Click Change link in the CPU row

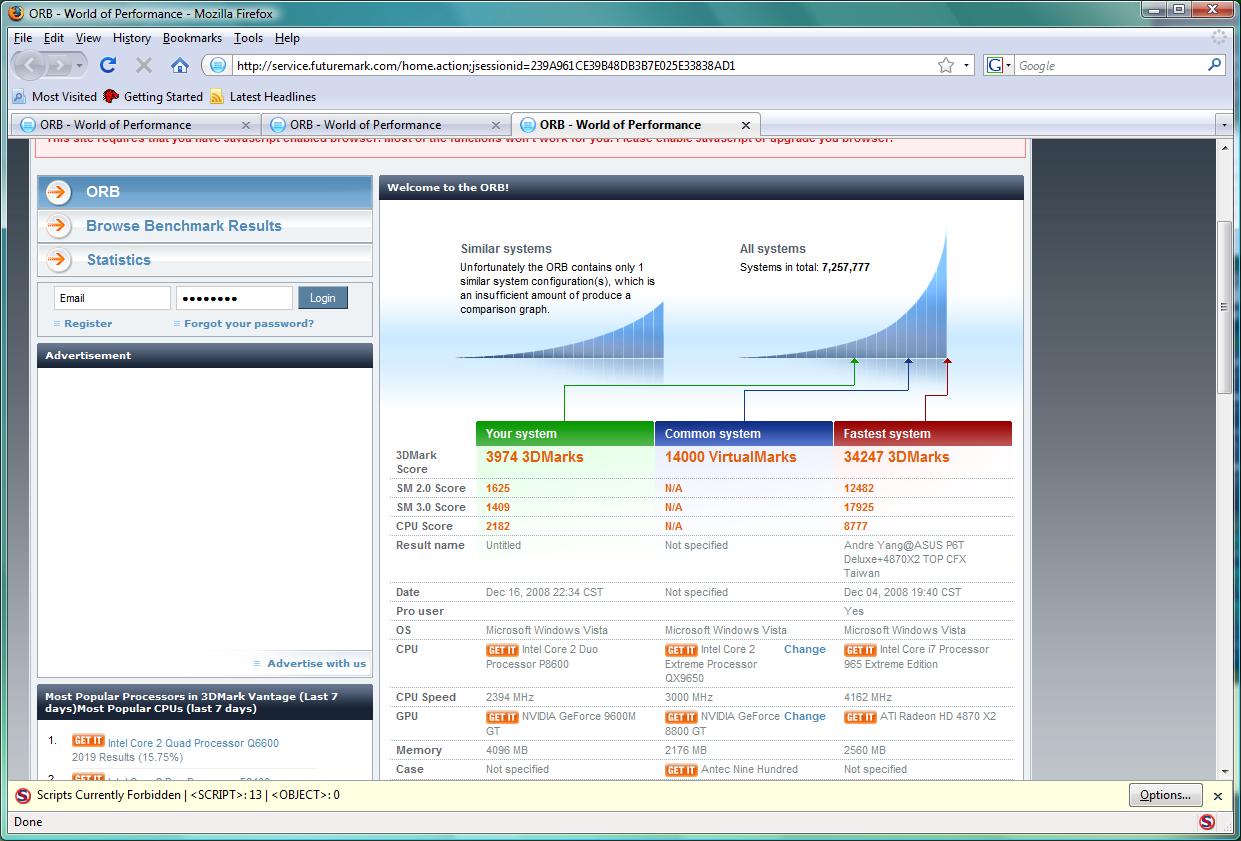[x=805, y=649]
